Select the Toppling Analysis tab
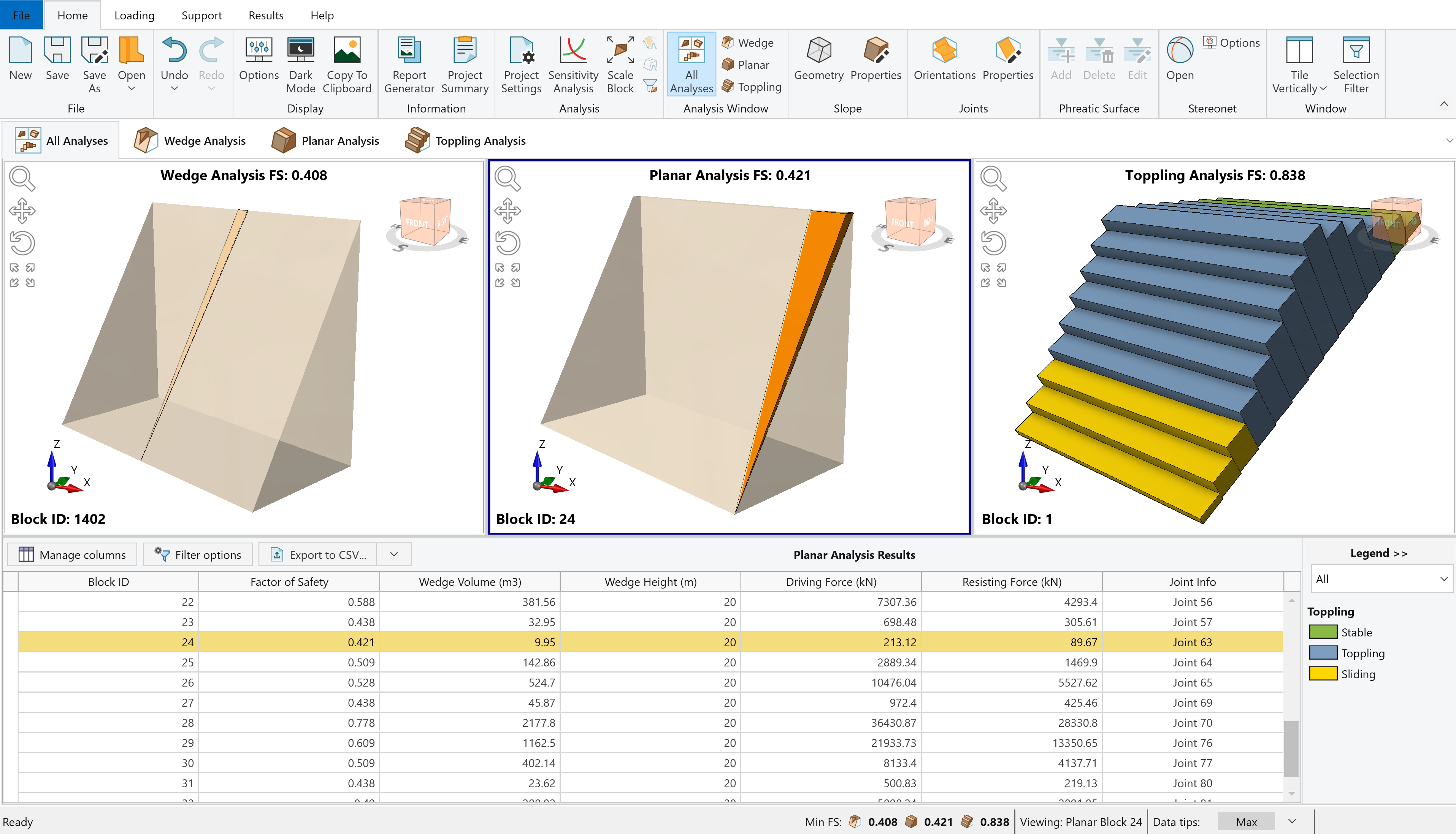The width and height of the screenshot is (1456, 834). click(x=465, y=140)
